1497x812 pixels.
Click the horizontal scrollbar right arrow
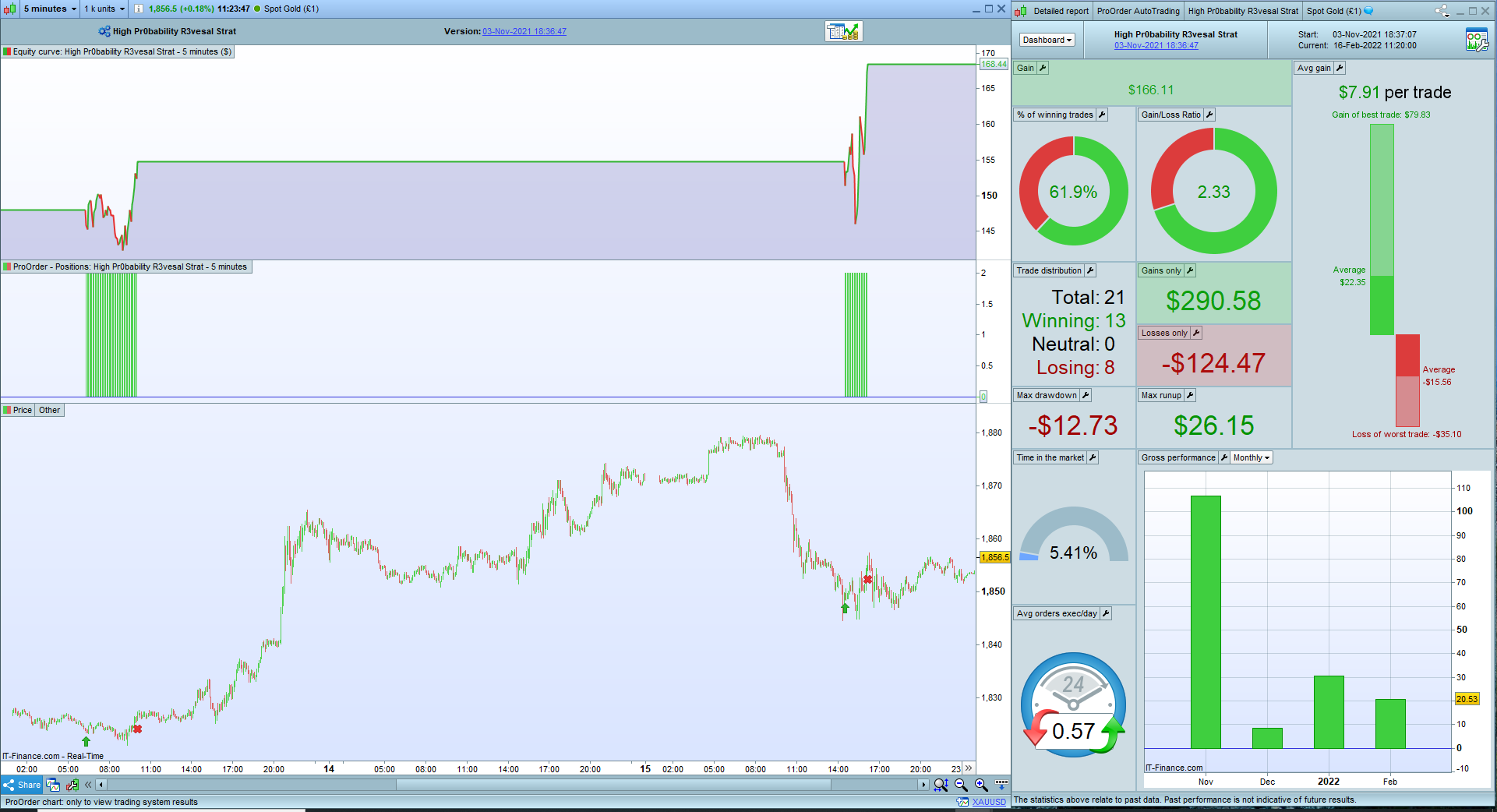point(923,785)
